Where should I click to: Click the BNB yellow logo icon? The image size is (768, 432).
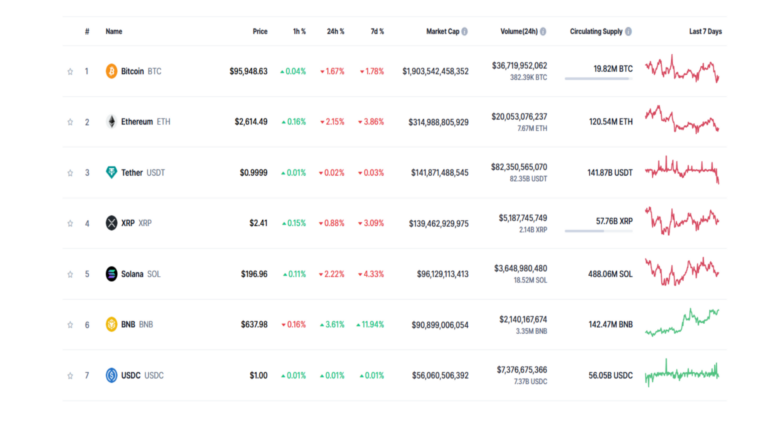[x=112, y=324]
